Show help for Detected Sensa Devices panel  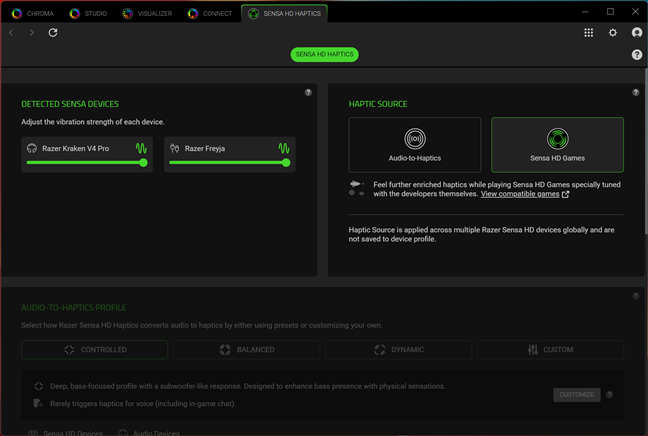coord(308,92)
